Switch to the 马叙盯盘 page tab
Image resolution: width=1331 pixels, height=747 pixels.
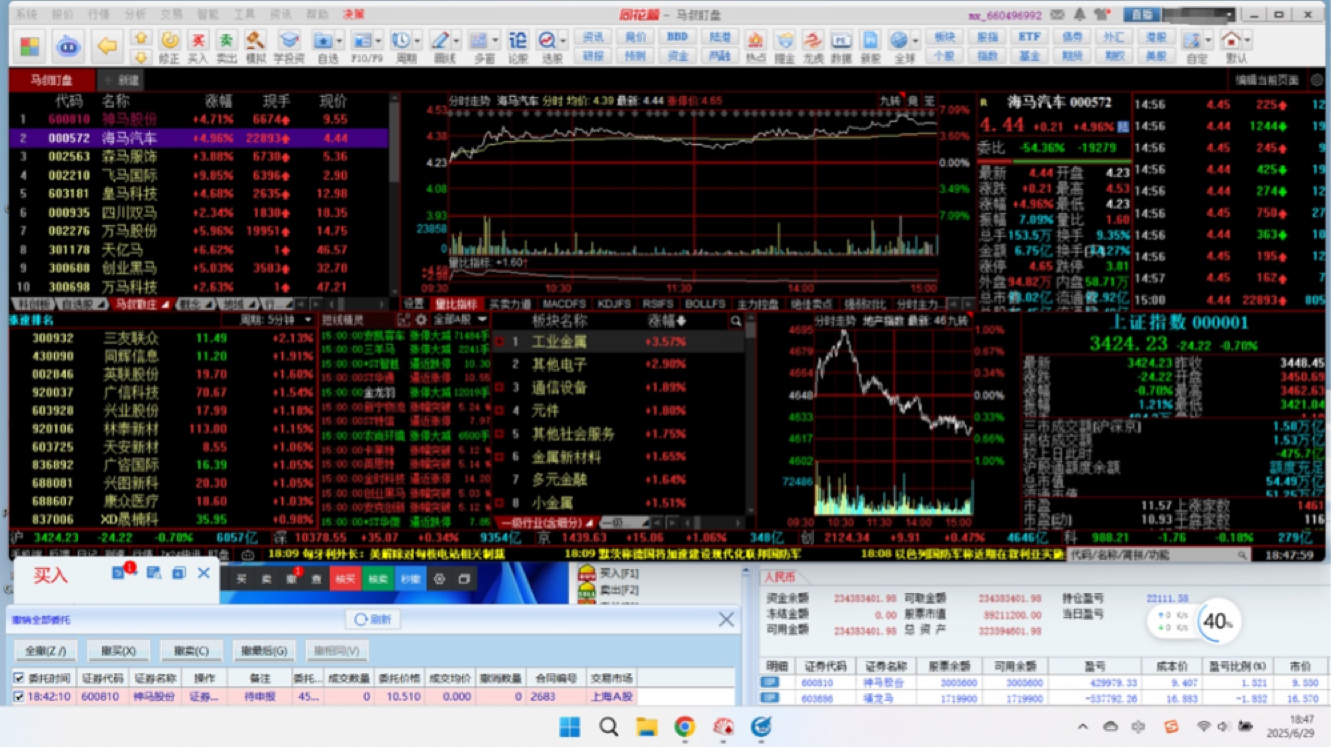click(51, 80)
